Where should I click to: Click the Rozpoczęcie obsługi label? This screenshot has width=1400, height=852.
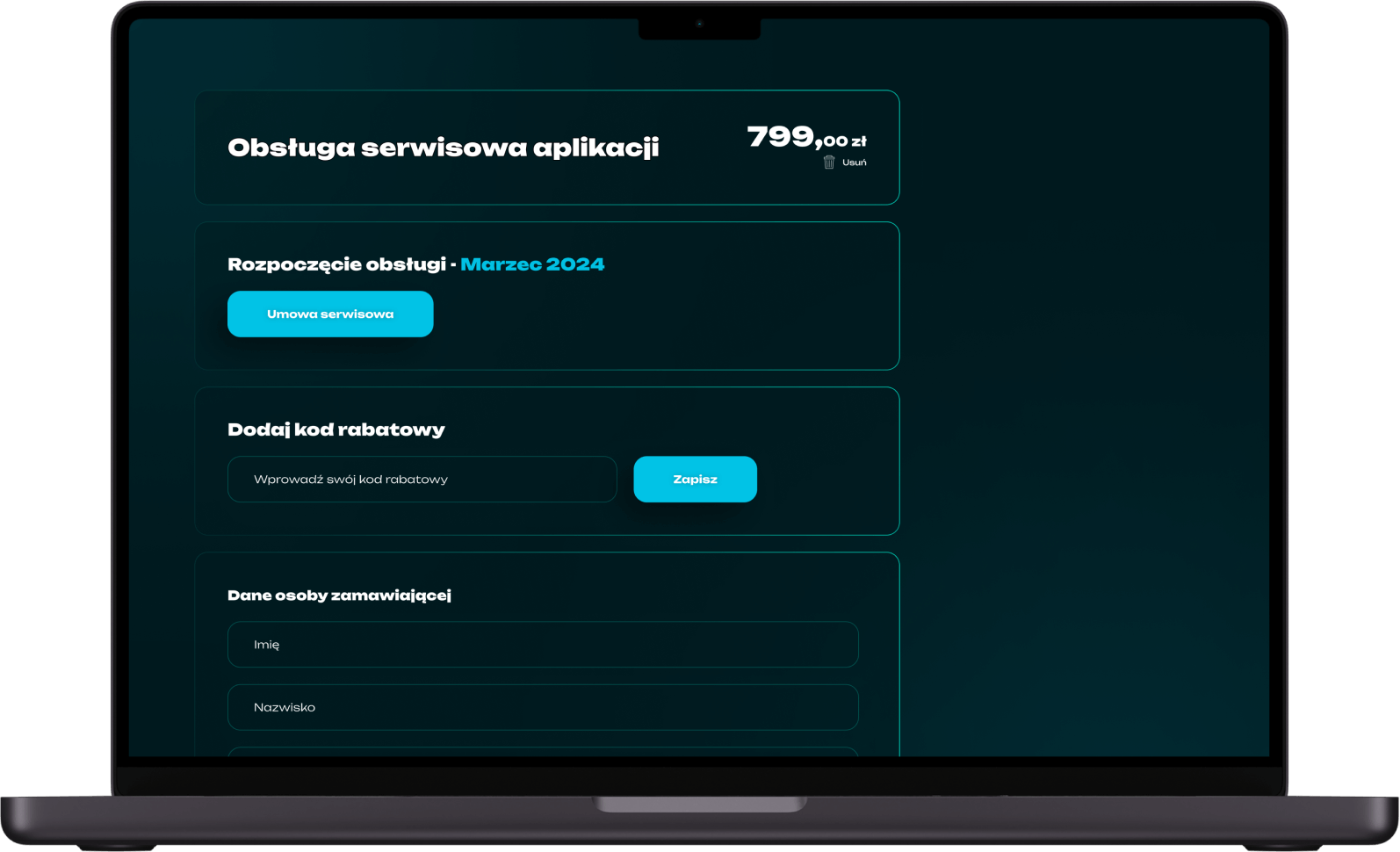pyautogui.click(x=337, y=264)
